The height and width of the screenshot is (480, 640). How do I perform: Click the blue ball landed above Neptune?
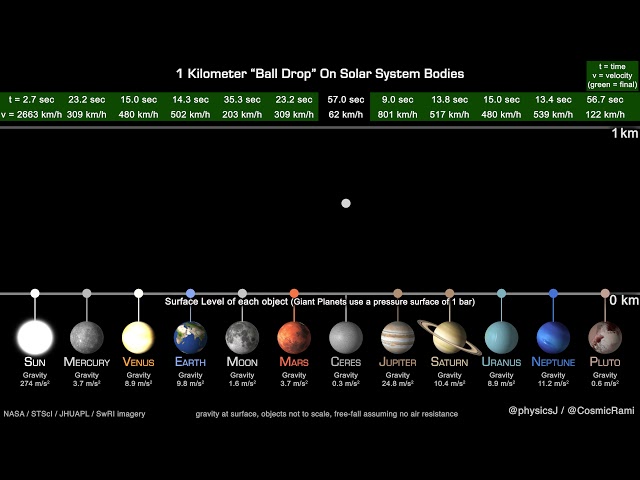click(553, 293)
